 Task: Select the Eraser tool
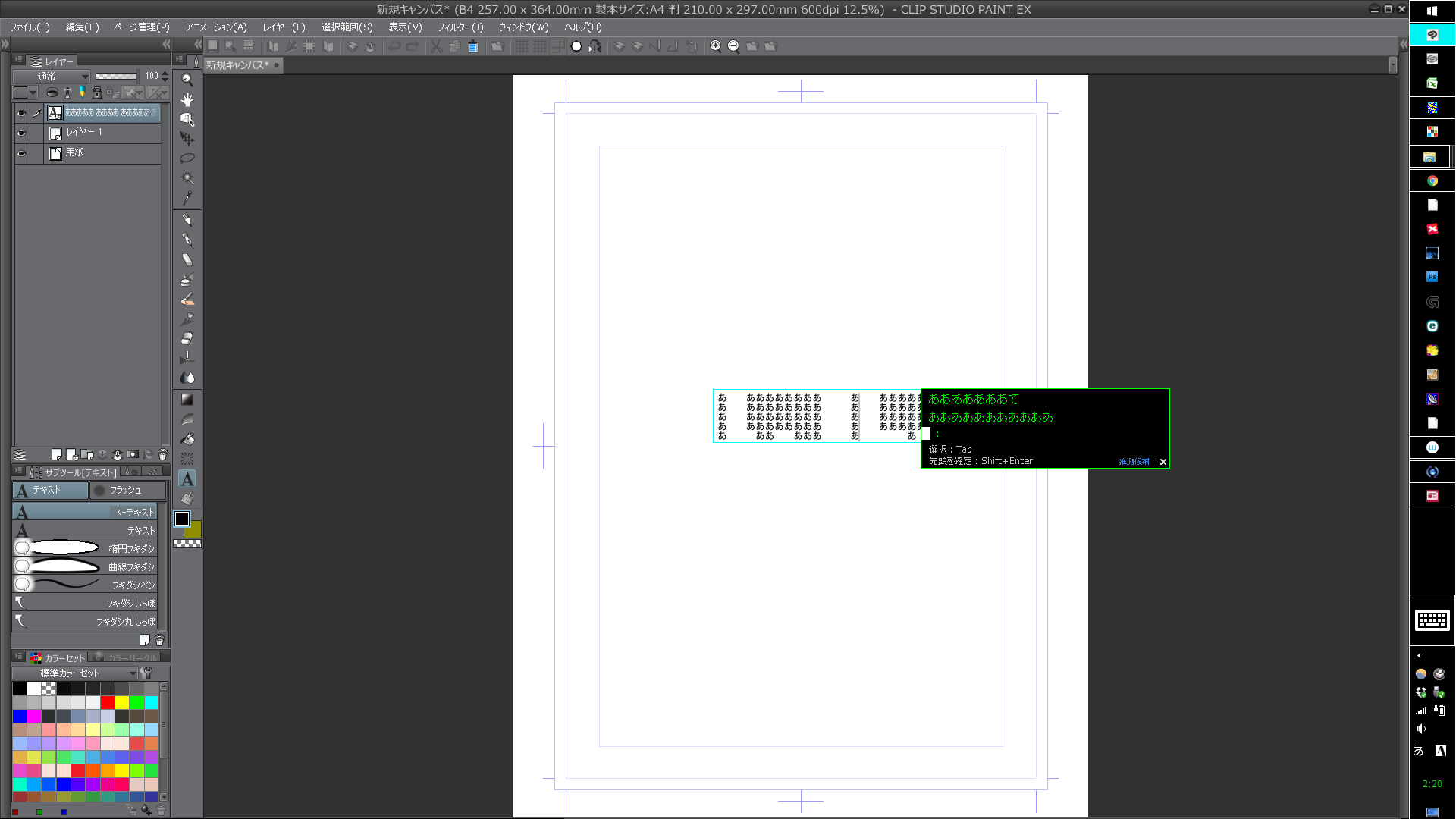tap(187, 338)
